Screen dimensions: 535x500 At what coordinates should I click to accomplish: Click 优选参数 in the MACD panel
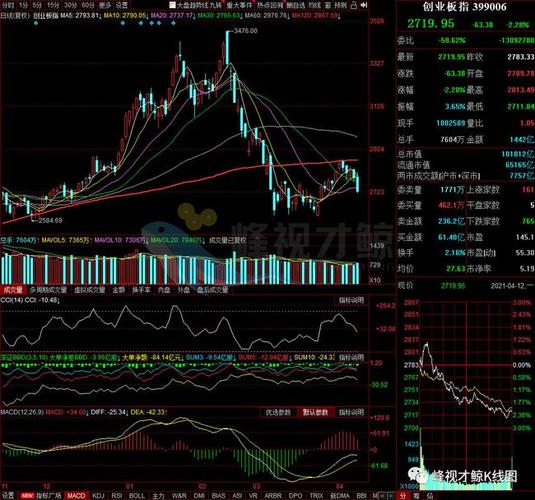click(278, 412)
